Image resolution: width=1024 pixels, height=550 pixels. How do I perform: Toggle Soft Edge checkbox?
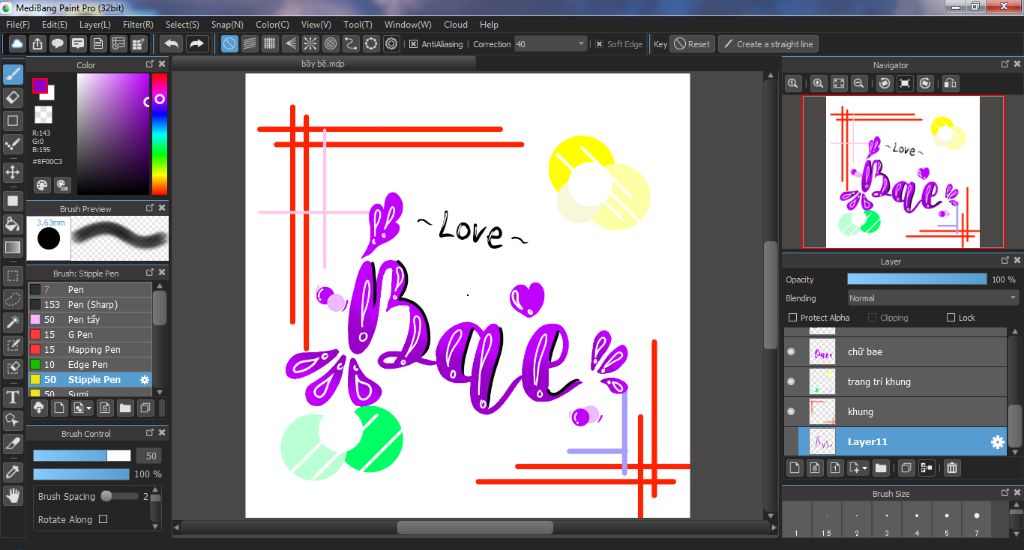599,44
